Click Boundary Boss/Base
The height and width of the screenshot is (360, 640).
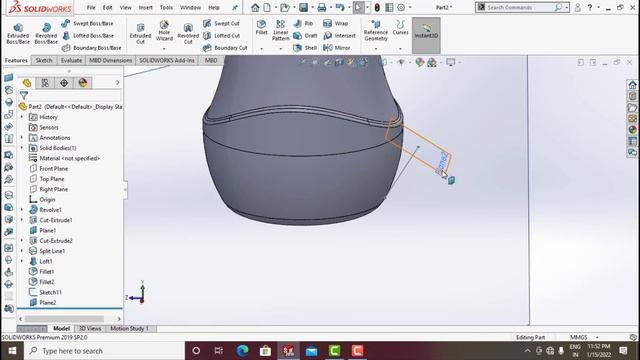click(x=91, y=48)
